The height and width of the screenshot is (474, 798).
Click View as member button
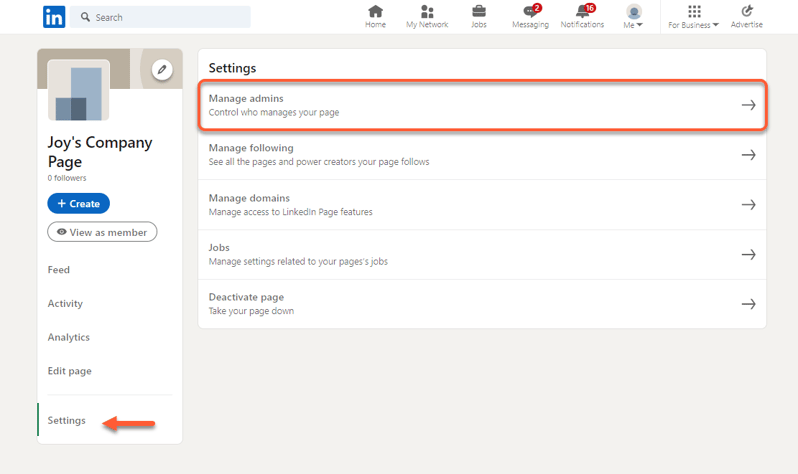tap(102, 232)
